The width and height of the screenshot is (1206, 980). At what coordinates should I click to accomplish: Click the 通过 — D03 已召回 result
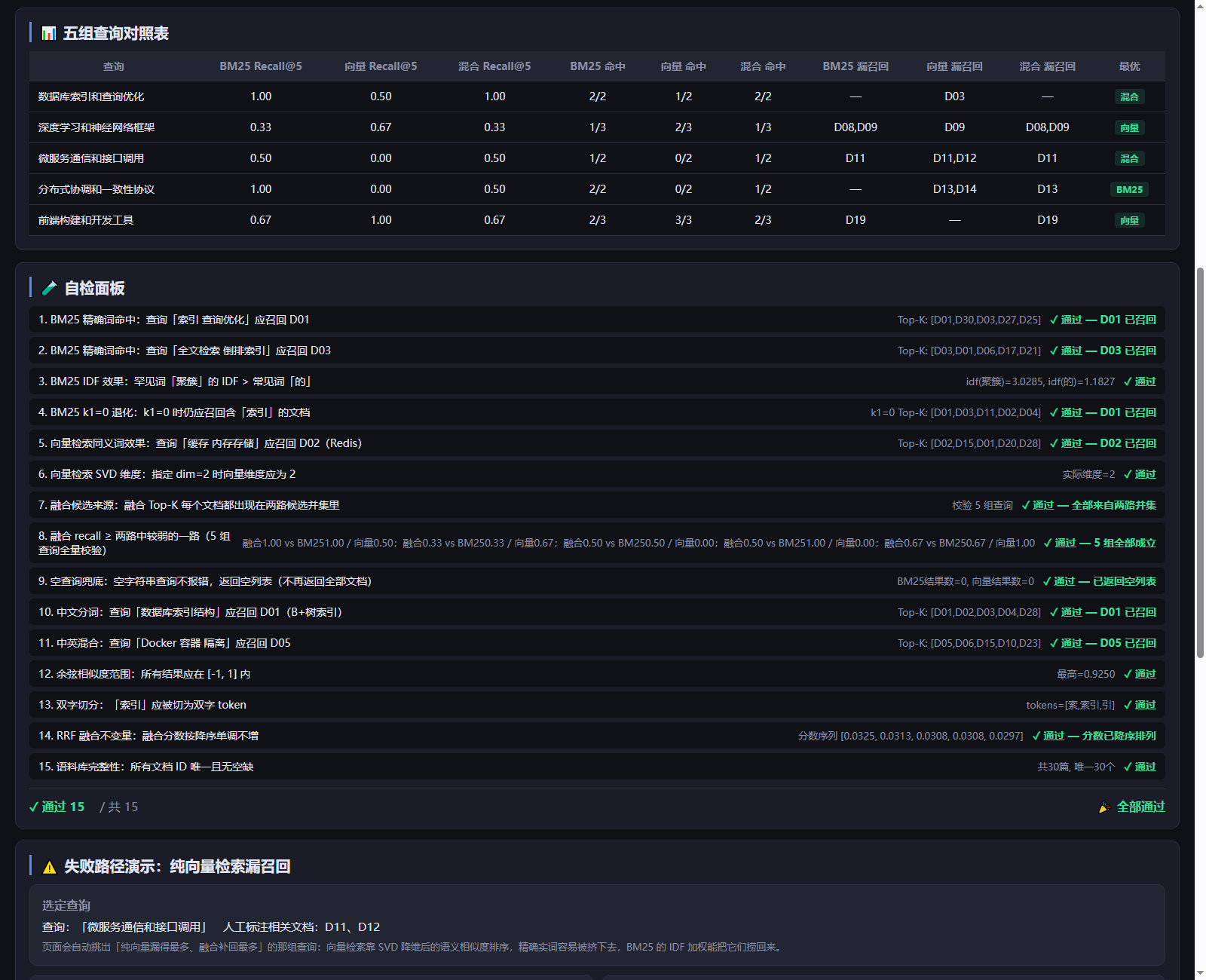(1103, 351)
